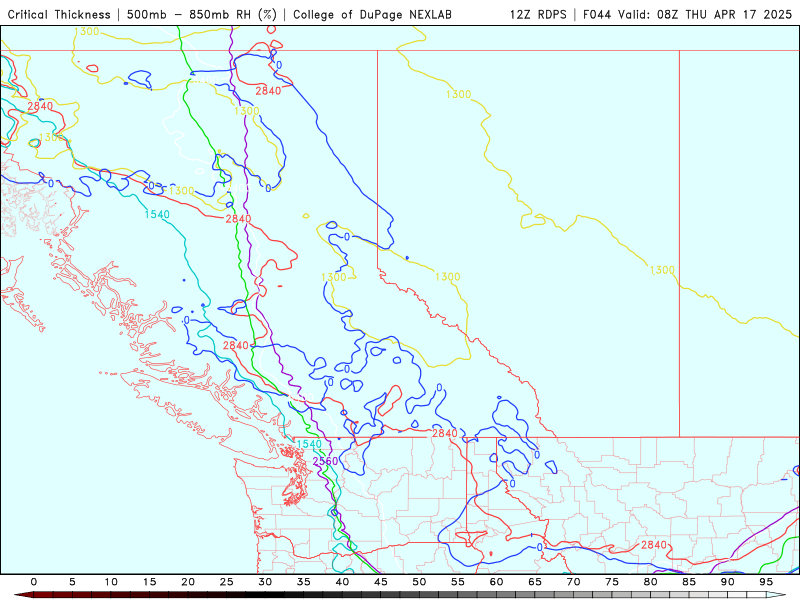The height and width of the screenshot is (600, 800).
Task: Click the "60" colorbar tick label
Action: [x=496, y=582]
